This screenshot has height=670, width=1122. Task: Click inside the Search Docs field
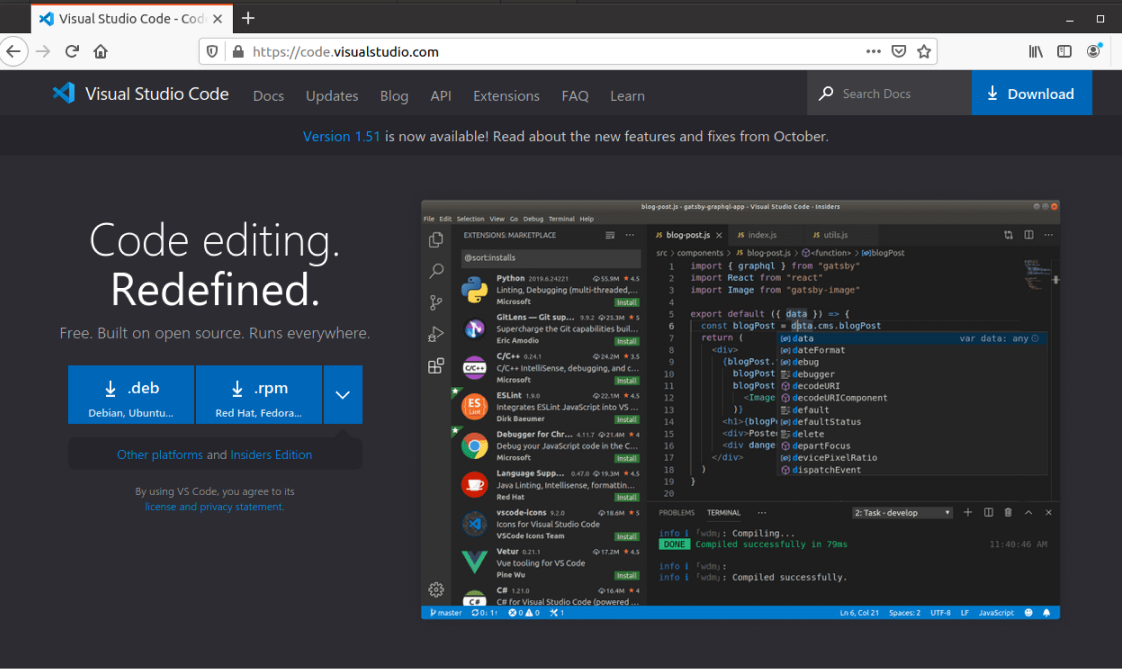click(x=880, y=93)
